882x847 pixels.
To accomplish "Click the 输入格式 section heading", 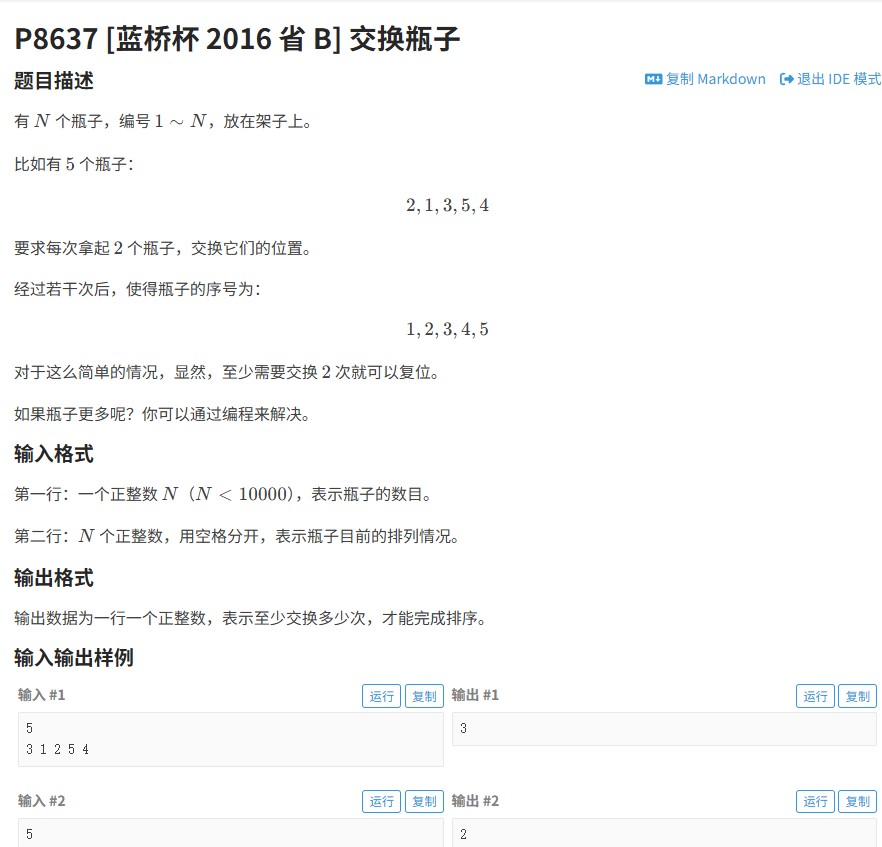I will [54, 454].
